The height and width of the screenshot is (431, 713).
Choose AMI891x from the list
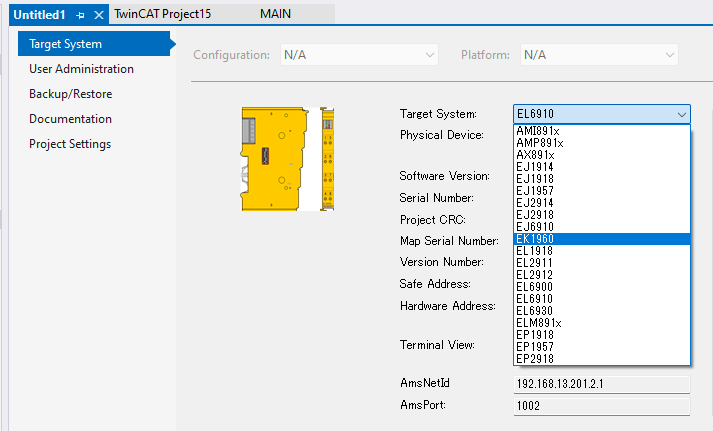[602, 131]
